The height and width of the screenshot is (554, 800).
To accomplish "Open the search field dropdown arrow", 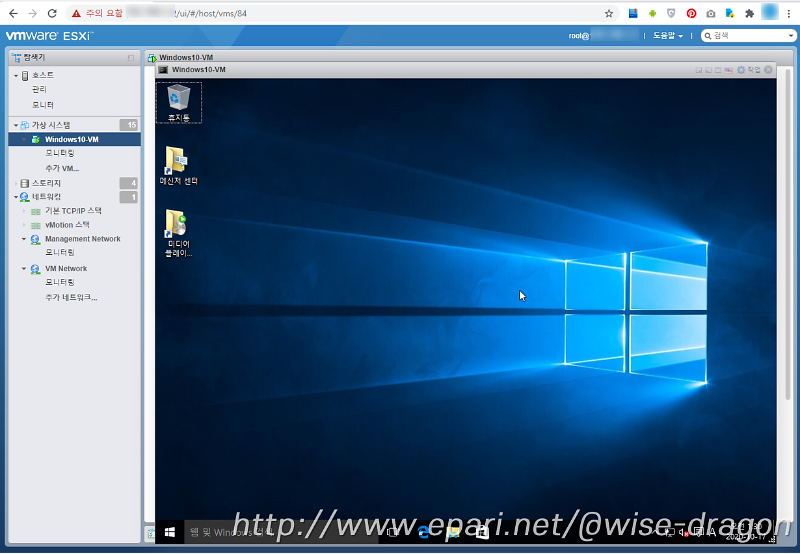I will coord(791,36).
